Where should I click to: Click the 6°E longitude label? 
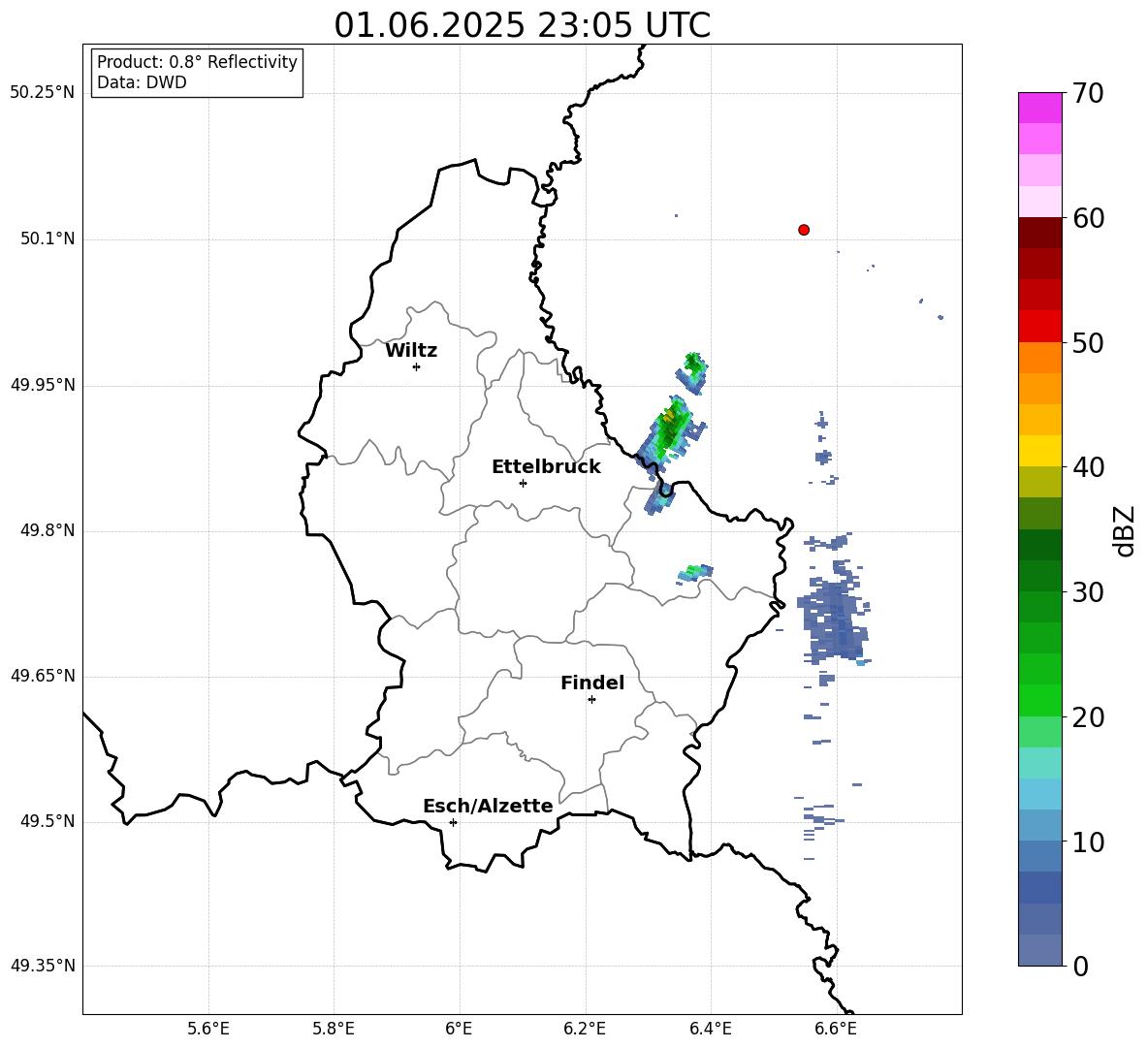(459, 1029)
